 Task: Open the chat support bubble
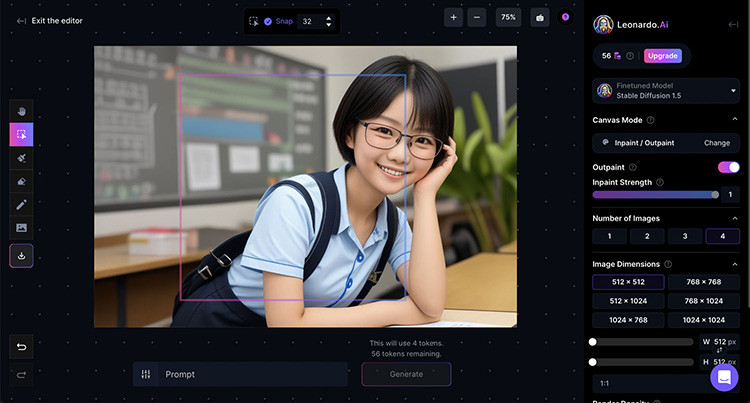(724, 378)
